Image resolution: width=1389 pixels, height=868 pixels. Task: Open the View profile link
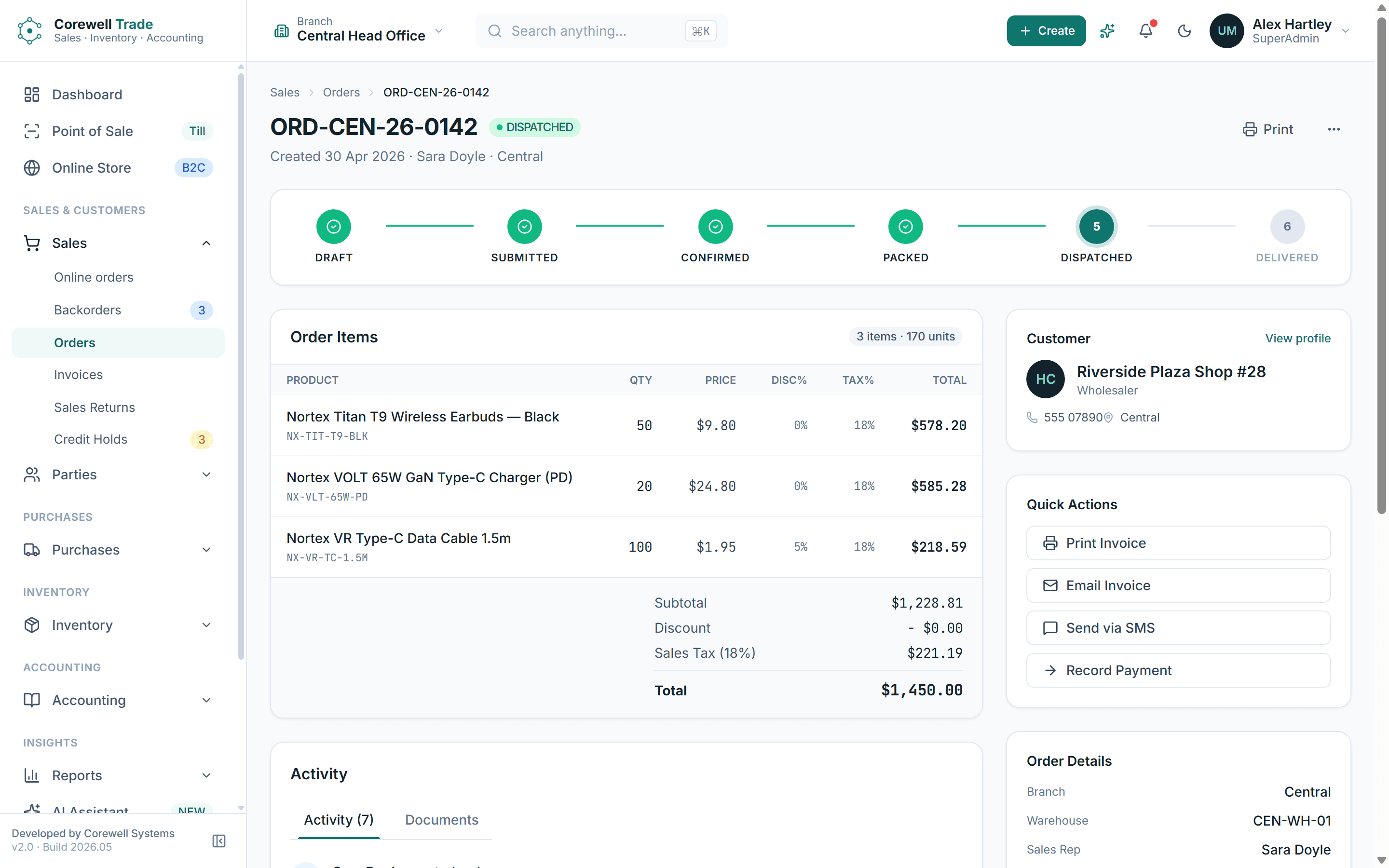[1298, 339]
